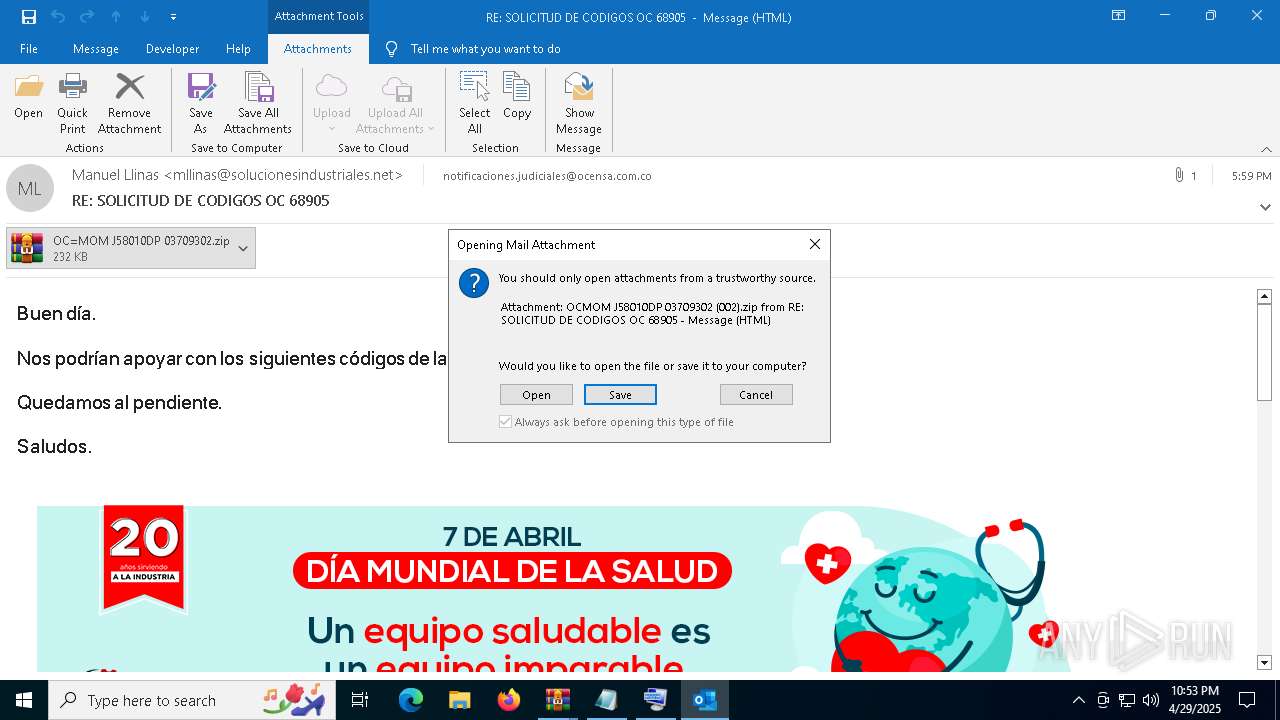Expand the zip attachment dropdown arrow
The width and height of the screenshot is (1280, 720).
click(243, 248)
